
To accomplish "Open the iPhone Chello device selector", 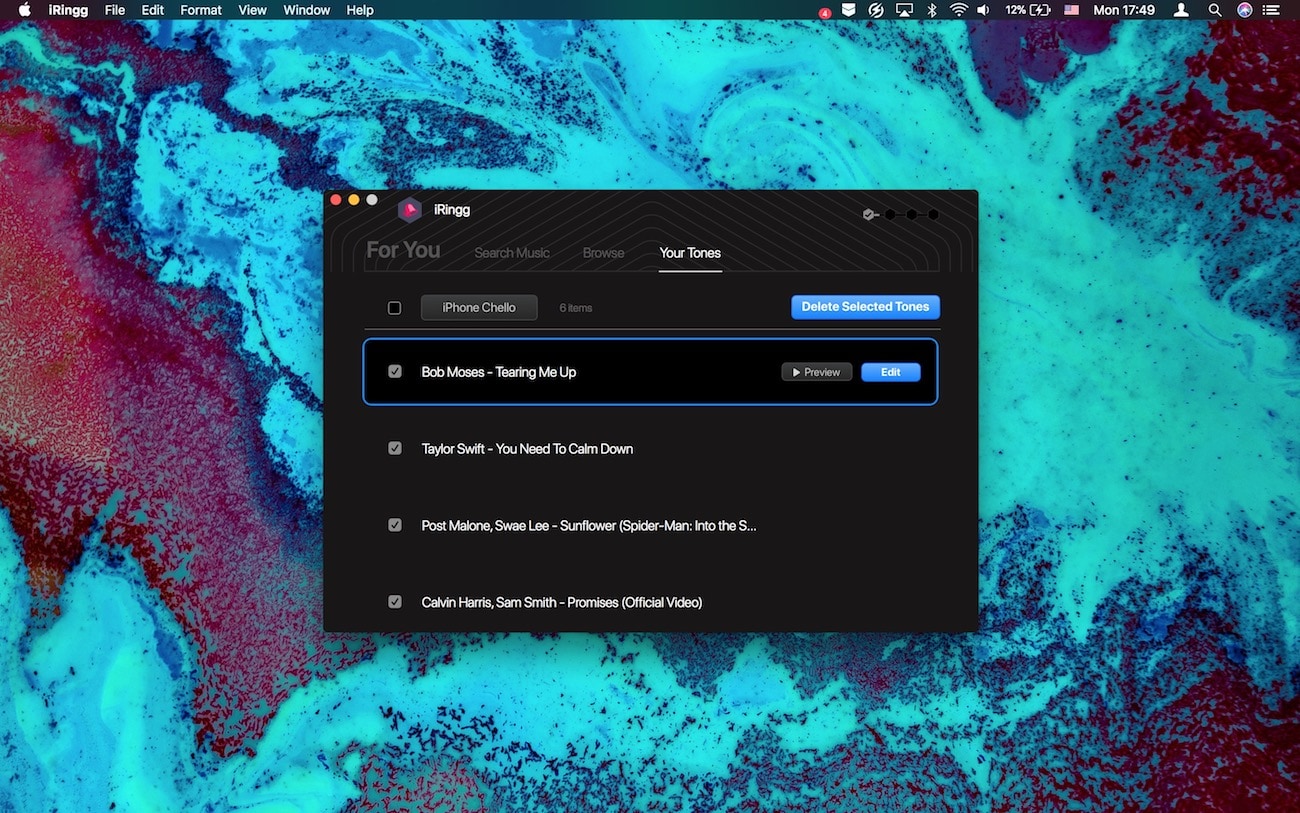I will [x=479, y=307].
